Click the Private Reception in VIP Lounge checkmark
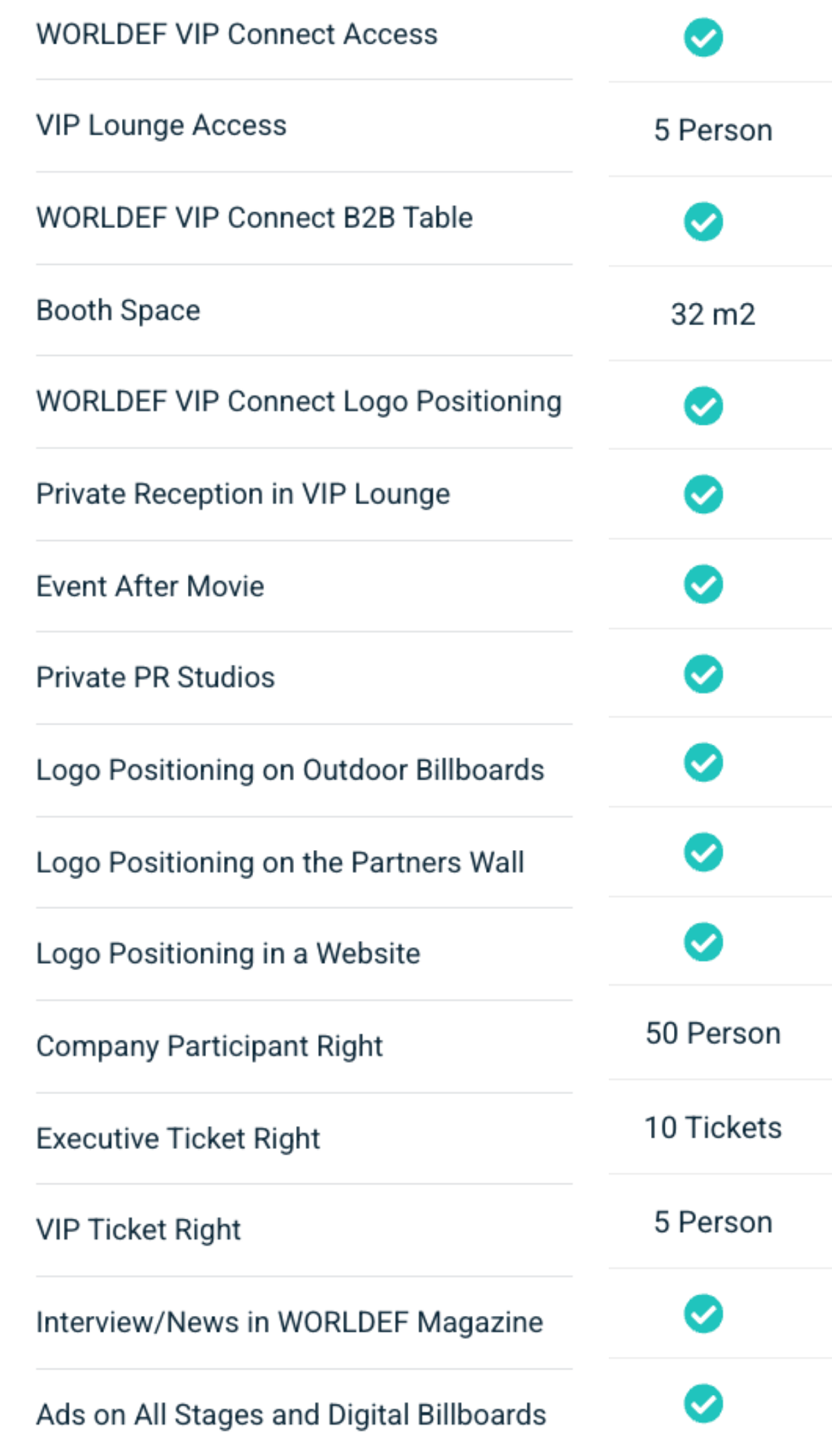 tap(703, 494)
